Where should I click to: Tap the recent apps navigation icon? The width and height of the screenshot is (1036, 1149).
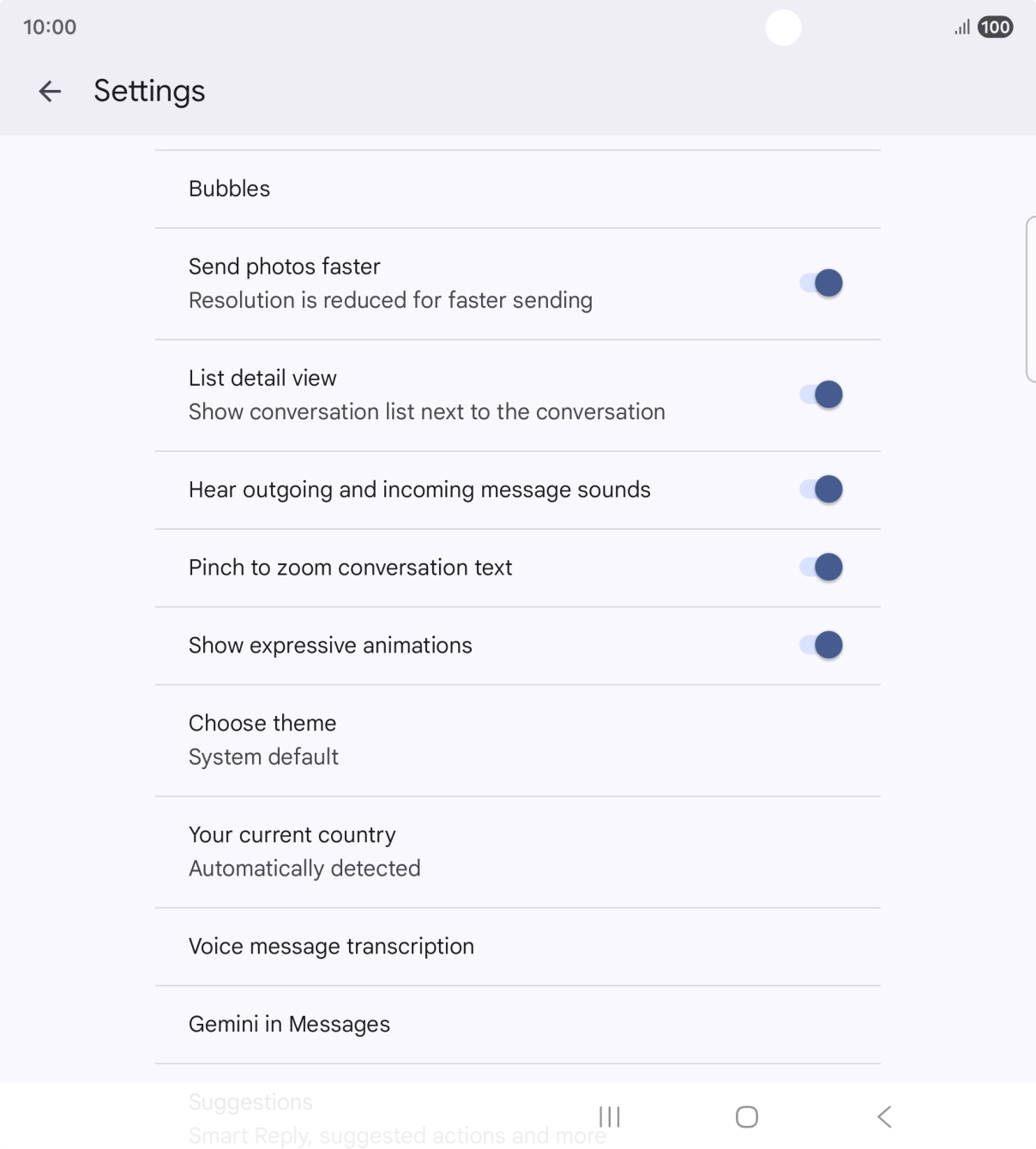609,1116
